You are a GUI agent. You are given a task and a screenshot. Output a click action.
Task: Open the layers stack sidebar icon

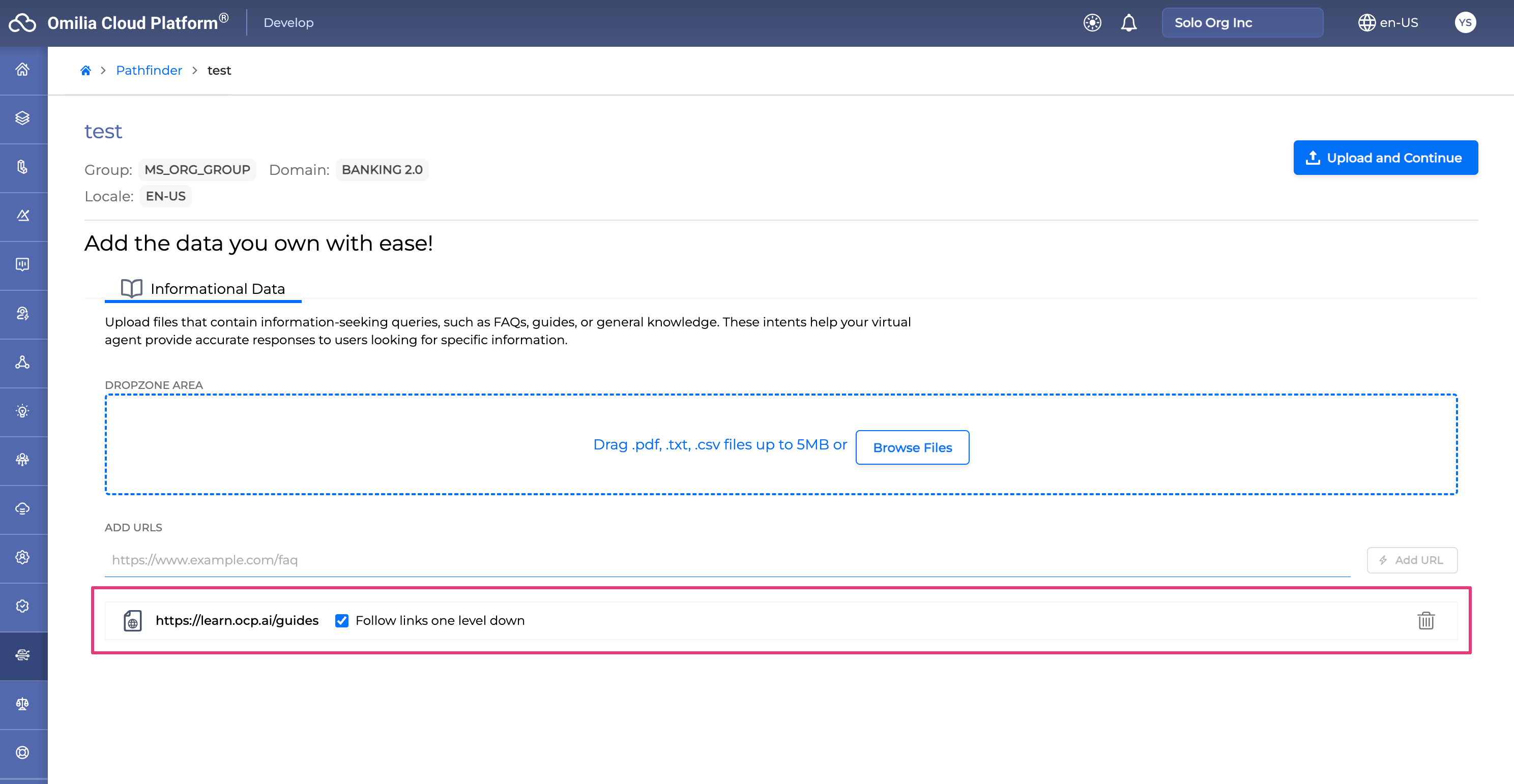pyautogui.click(x=22, y=118)
